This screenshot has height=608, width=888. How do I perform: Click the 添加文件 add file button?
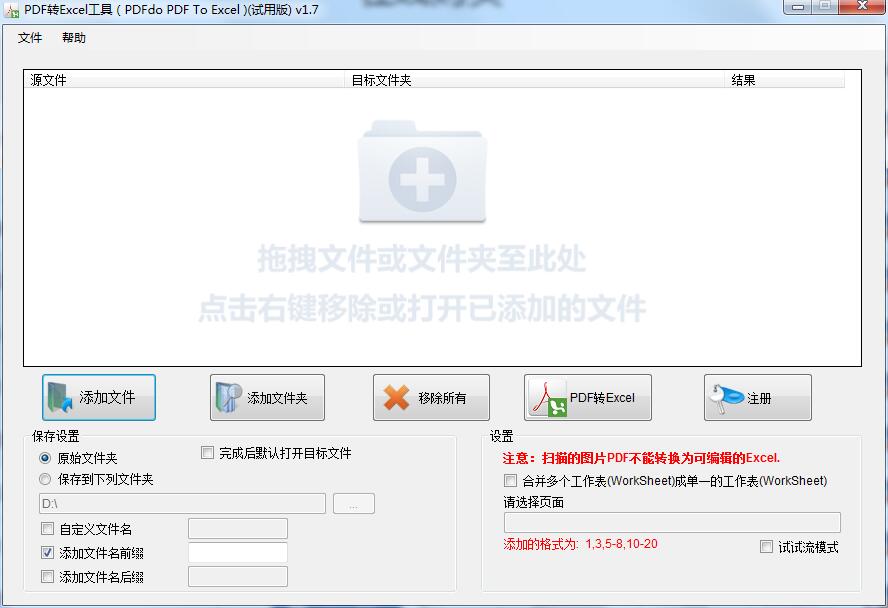pos(99,397)
